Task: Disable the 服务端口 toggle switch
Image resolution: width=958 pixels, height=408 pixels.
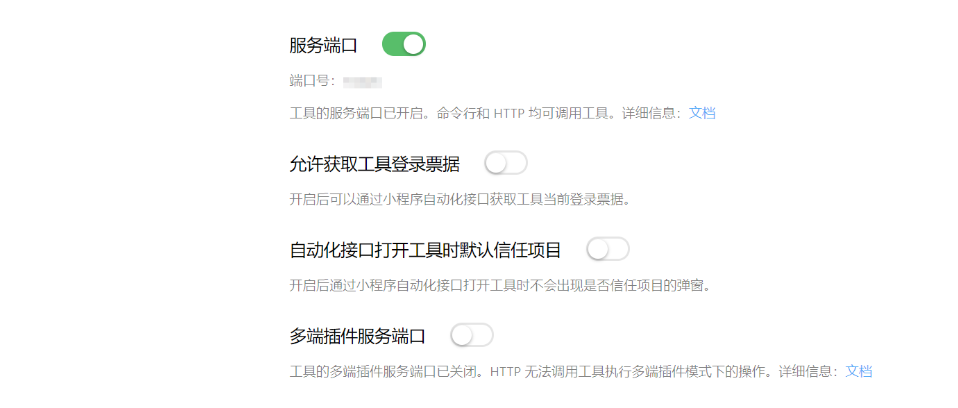Action: tap(404, 44)
